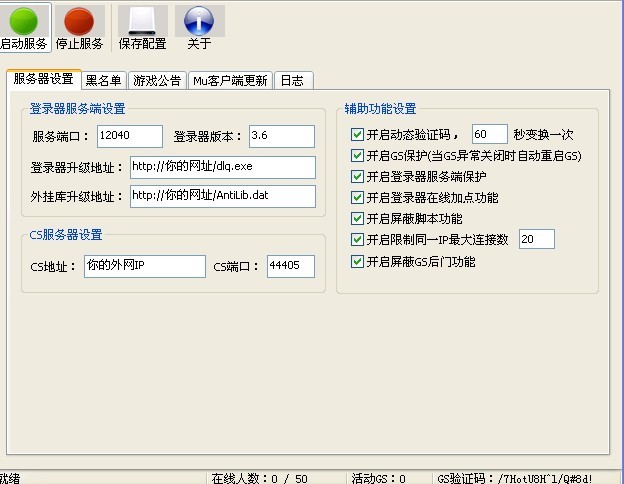Disable the 开启GS保护 checkbox
The height and width of the screenshot is (484, 624).
[x=358, y=156]
